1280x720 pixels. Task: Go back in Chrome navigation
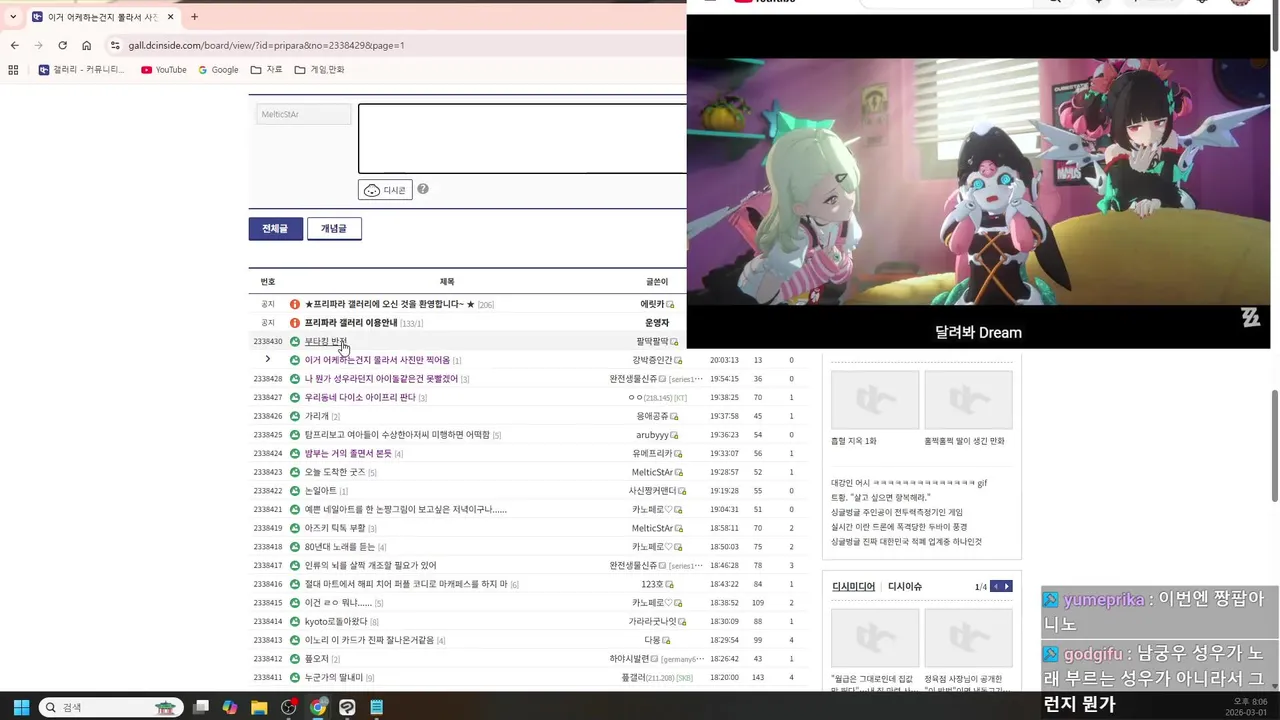tap(14, 45)
